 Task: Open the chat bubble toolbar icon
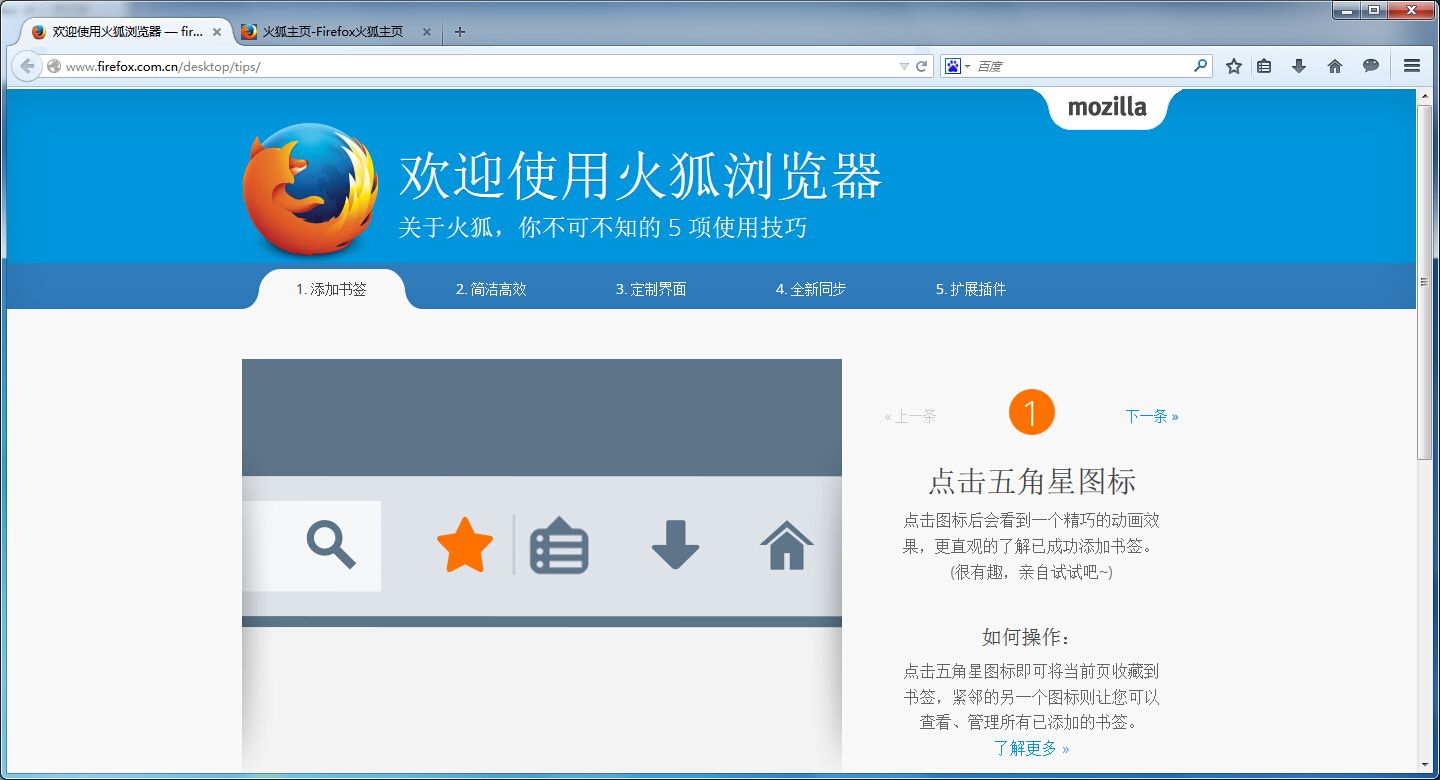pos(1371,66)
